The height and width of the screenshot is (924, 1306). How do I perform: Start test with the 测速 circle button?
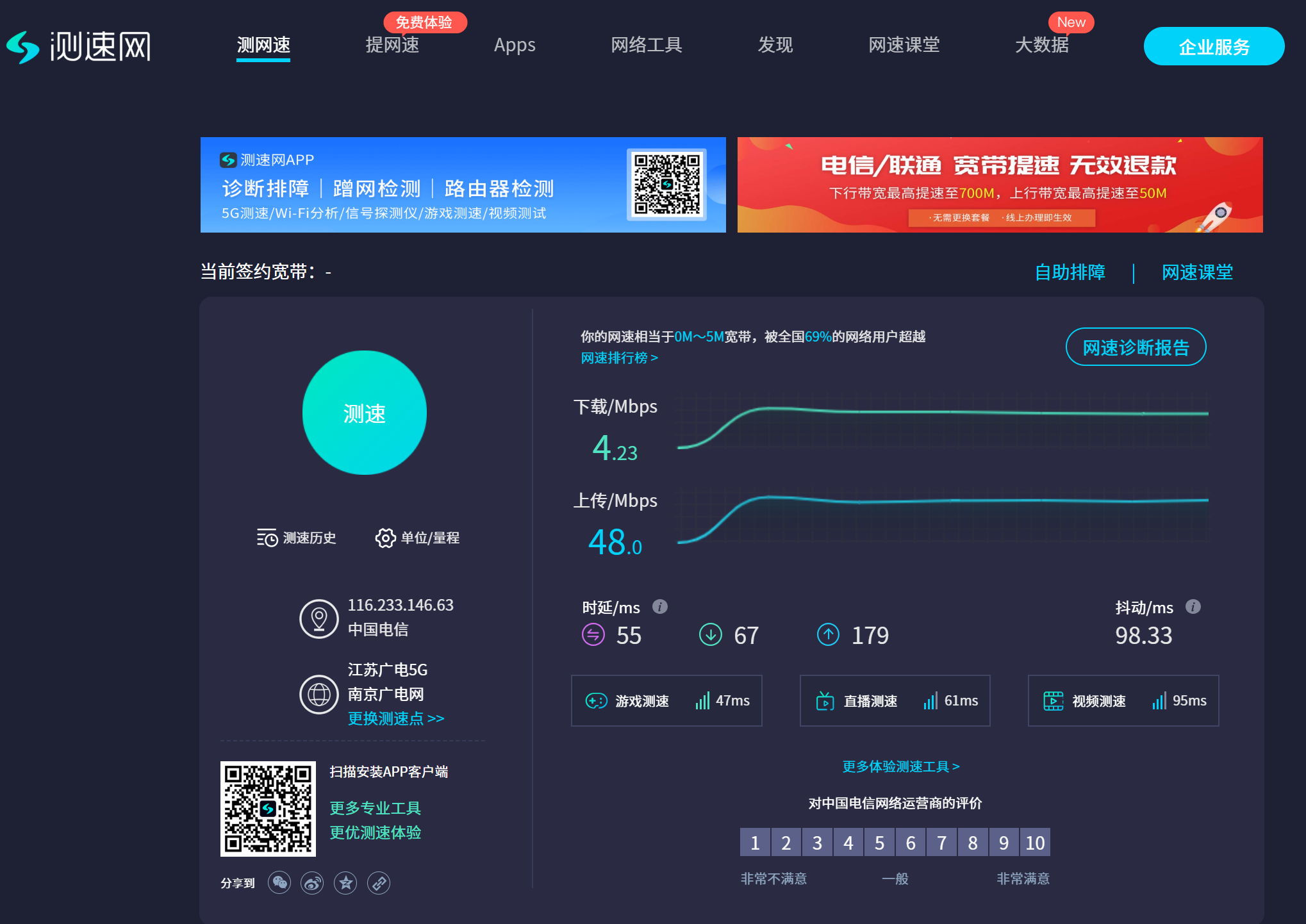pos(365,413)
